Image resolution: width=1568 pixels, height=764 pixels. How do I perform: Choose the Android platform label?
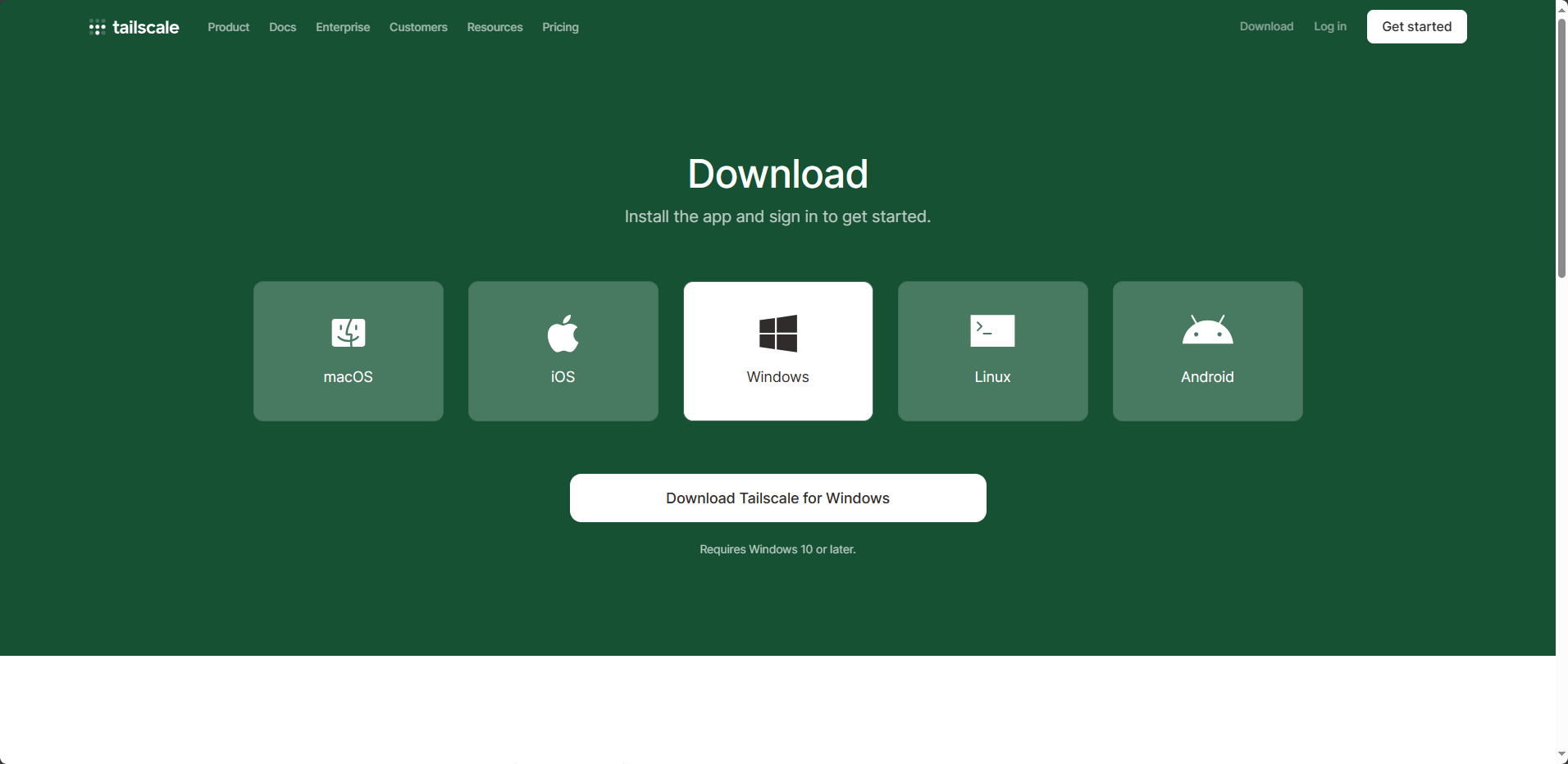point(1207,377)
